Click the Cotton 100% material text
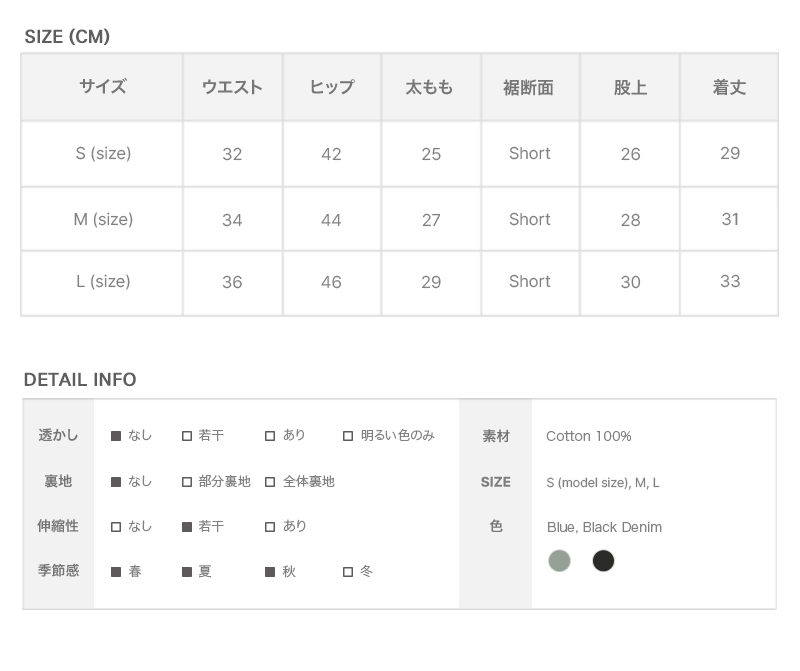The height and width of the screenshot is (671, 800). pyautogui.click(x=588, y=436)
